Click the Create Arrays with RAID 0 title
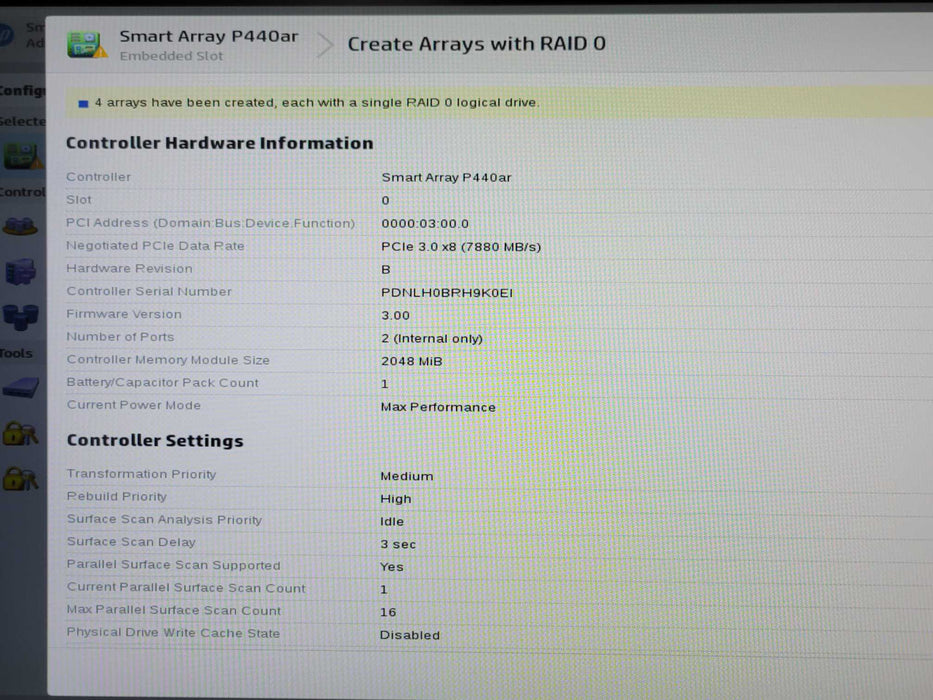This screenshot has width=933, height=700. tap(476, 44)
